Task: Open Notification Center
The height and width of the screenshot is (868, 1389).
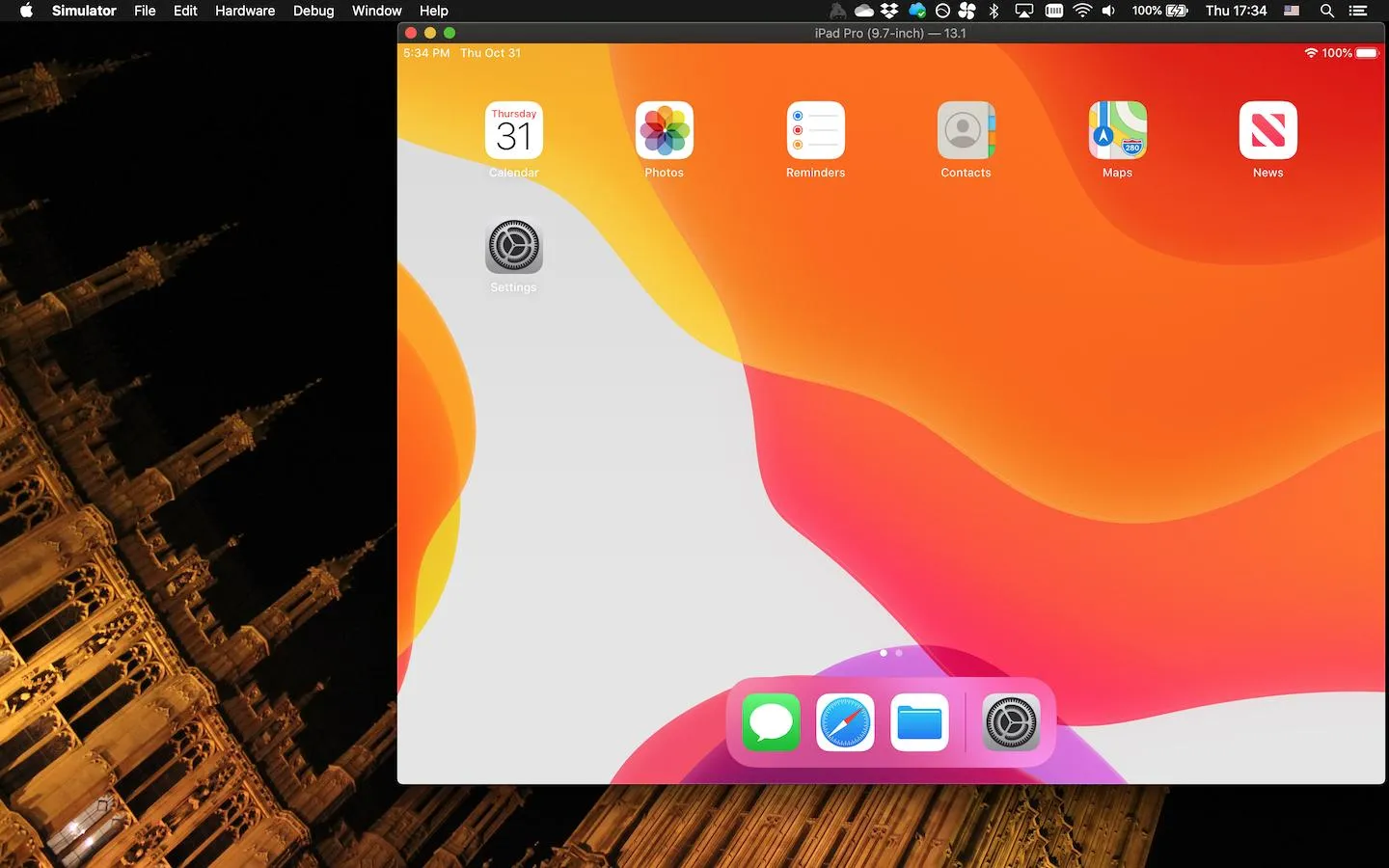Action: coord(1358,11)
